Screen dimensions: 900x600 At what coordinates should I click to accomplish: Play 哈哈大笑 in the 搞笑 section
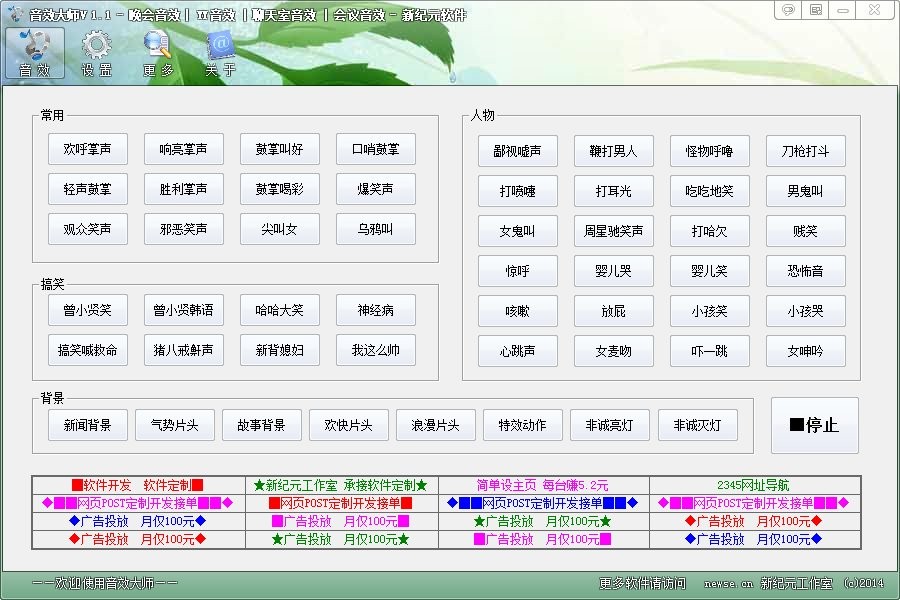[x=280, y=310]
